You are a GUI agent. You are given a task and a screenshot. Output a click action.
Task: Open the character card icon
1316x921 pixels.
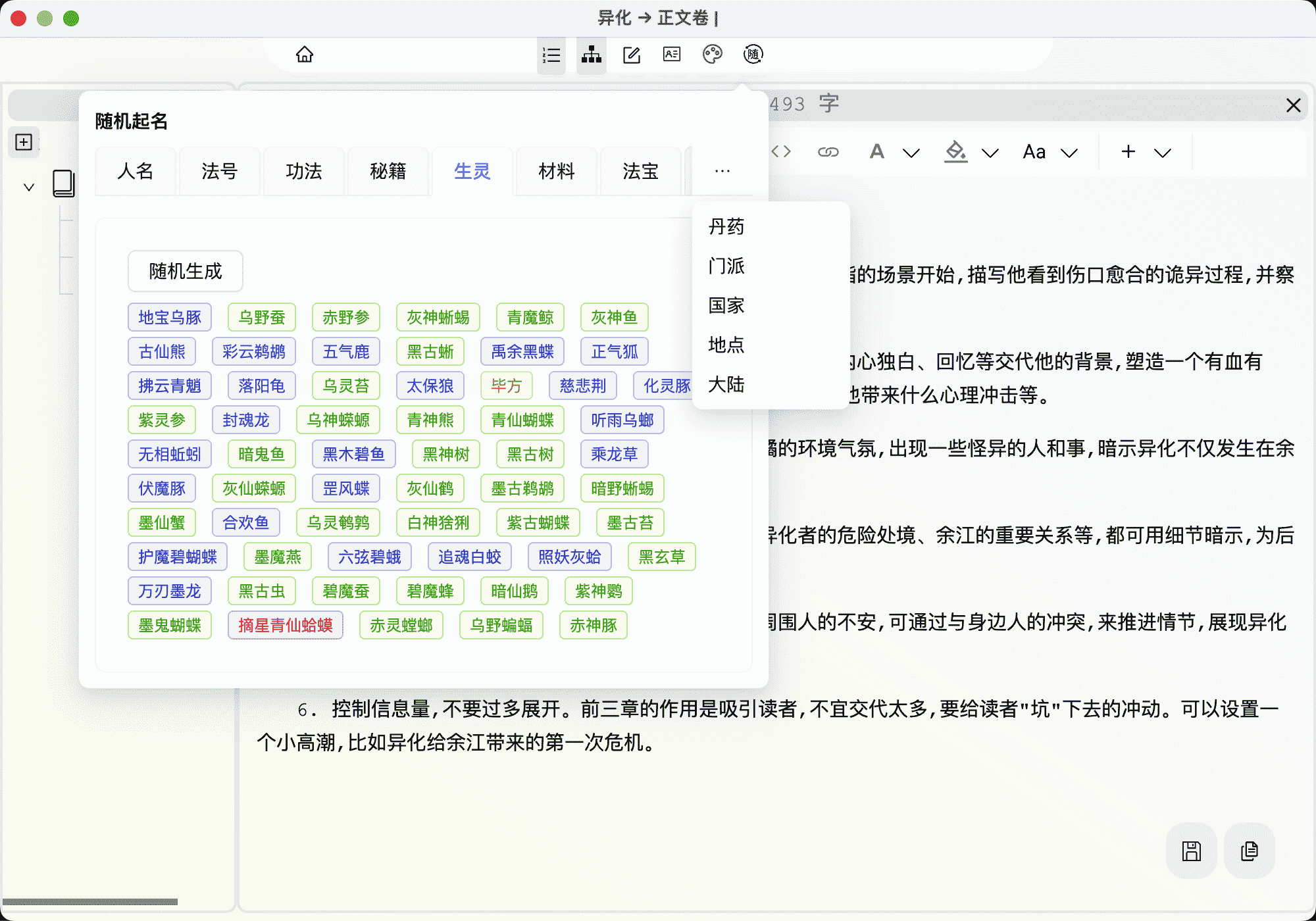672,55
